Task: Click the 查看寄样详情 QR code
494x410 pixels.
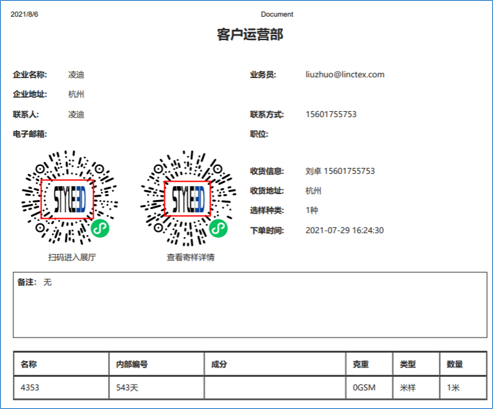Action: [x=188, y=199]
